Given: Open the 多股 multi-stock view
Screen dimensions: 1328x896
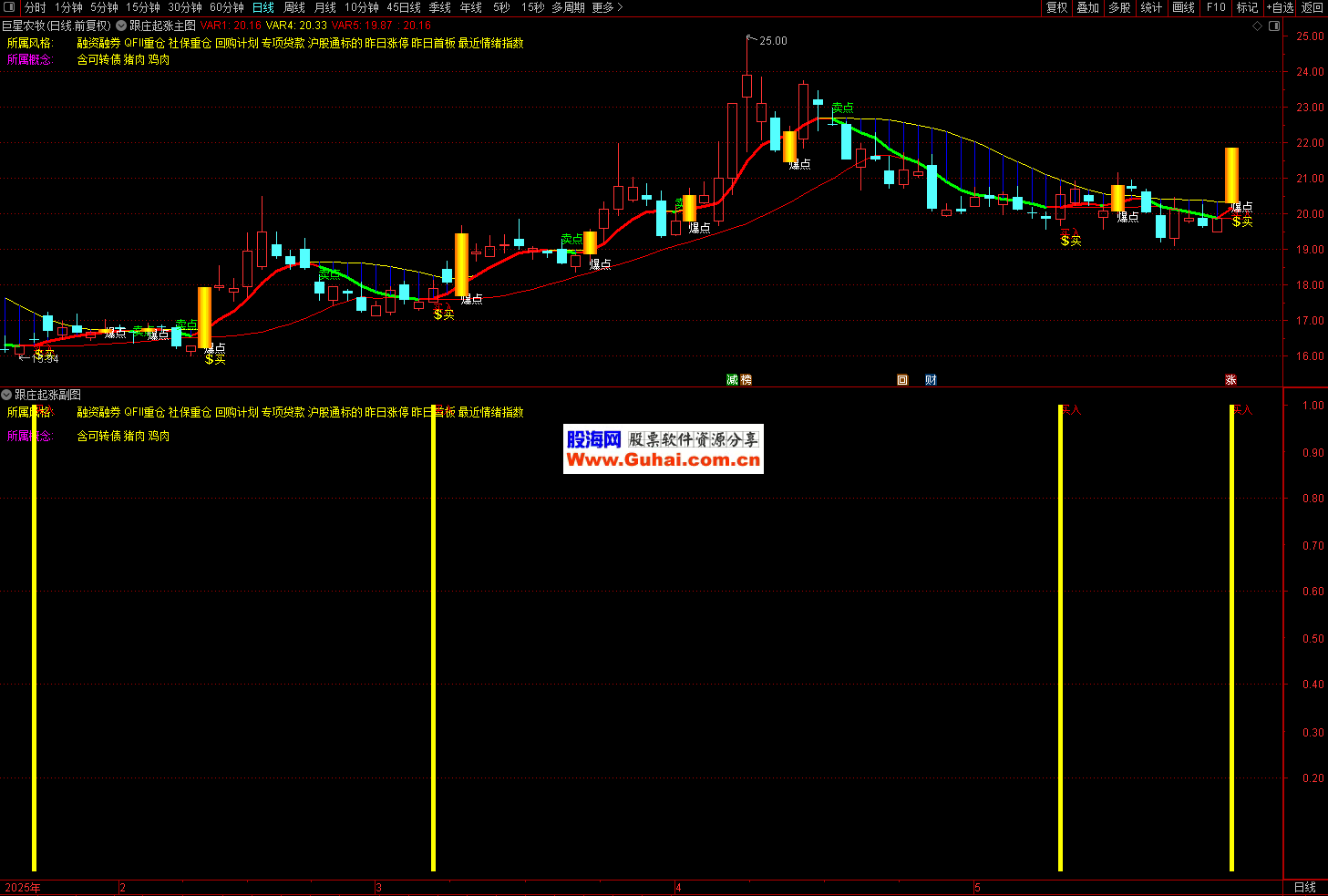Looking at the screenshot, I should coord(1119,7).
